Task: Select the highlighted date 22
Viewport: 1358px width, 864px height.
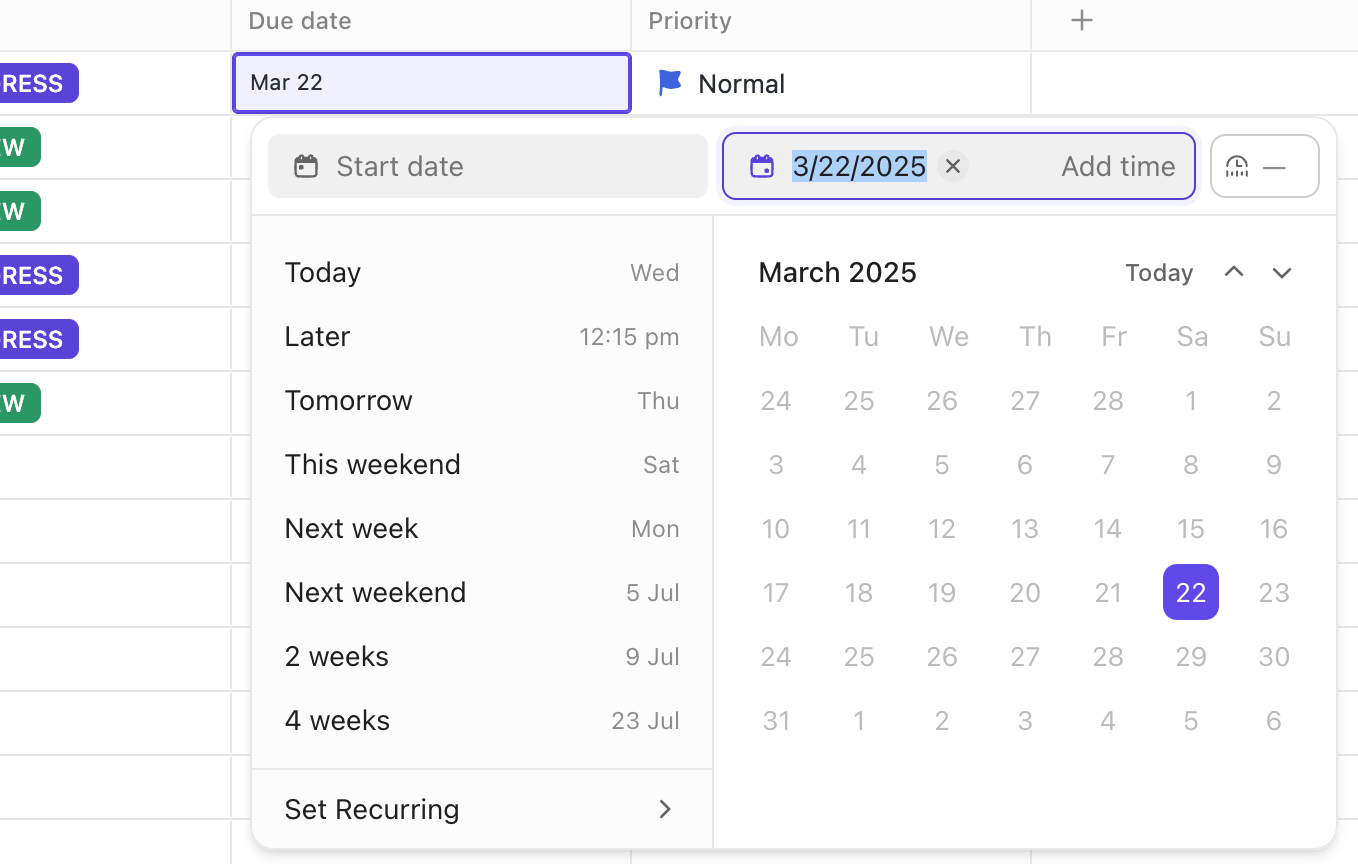Action: [1190, 592]
